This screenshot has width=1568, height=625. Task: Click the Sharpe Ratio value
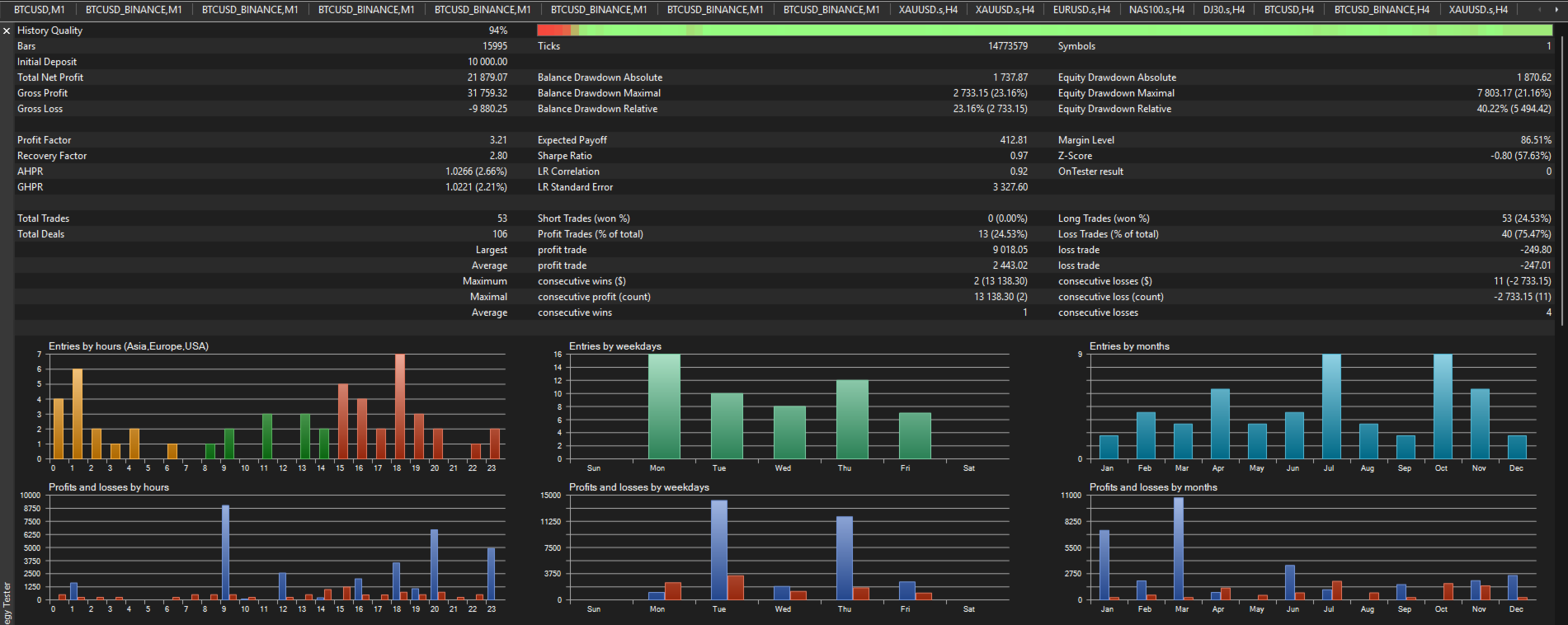pyautogui.click(x=1019, y=156)
